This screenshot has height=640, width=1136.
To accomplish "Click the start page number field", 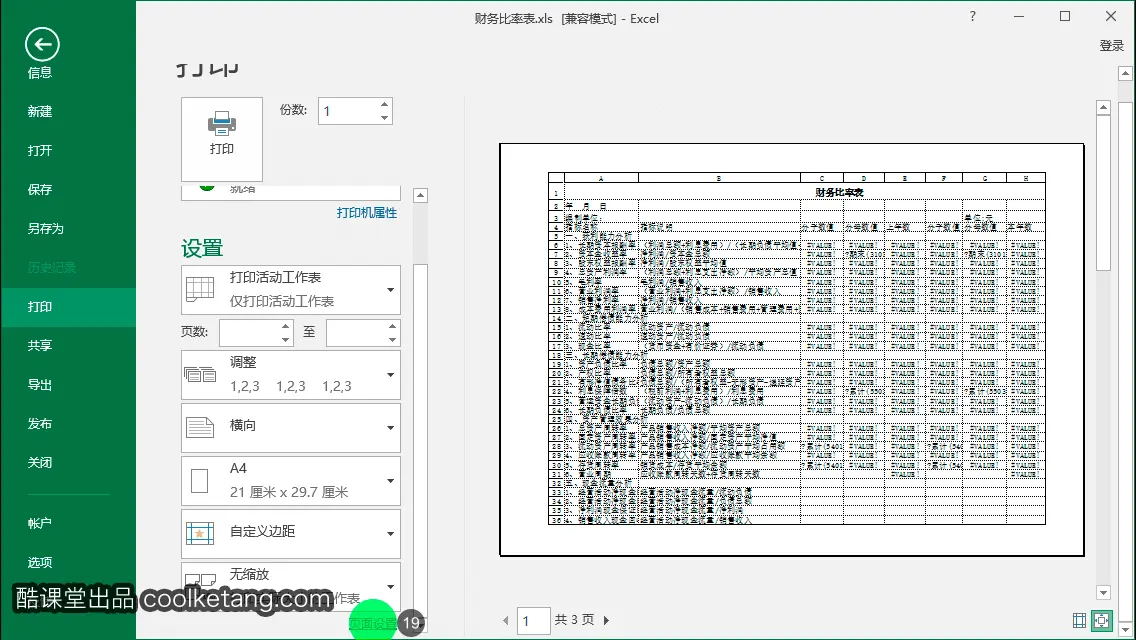I will (x=250, y=333).
